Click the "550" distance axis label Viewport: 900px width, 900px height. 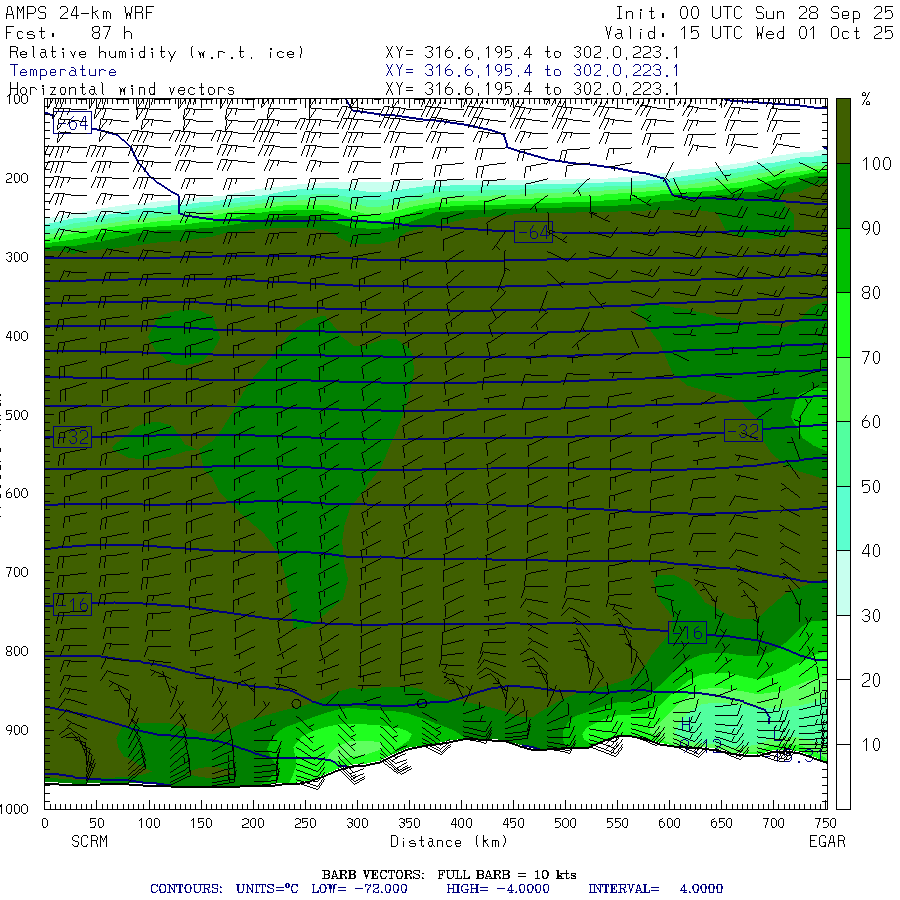point(617,824)
